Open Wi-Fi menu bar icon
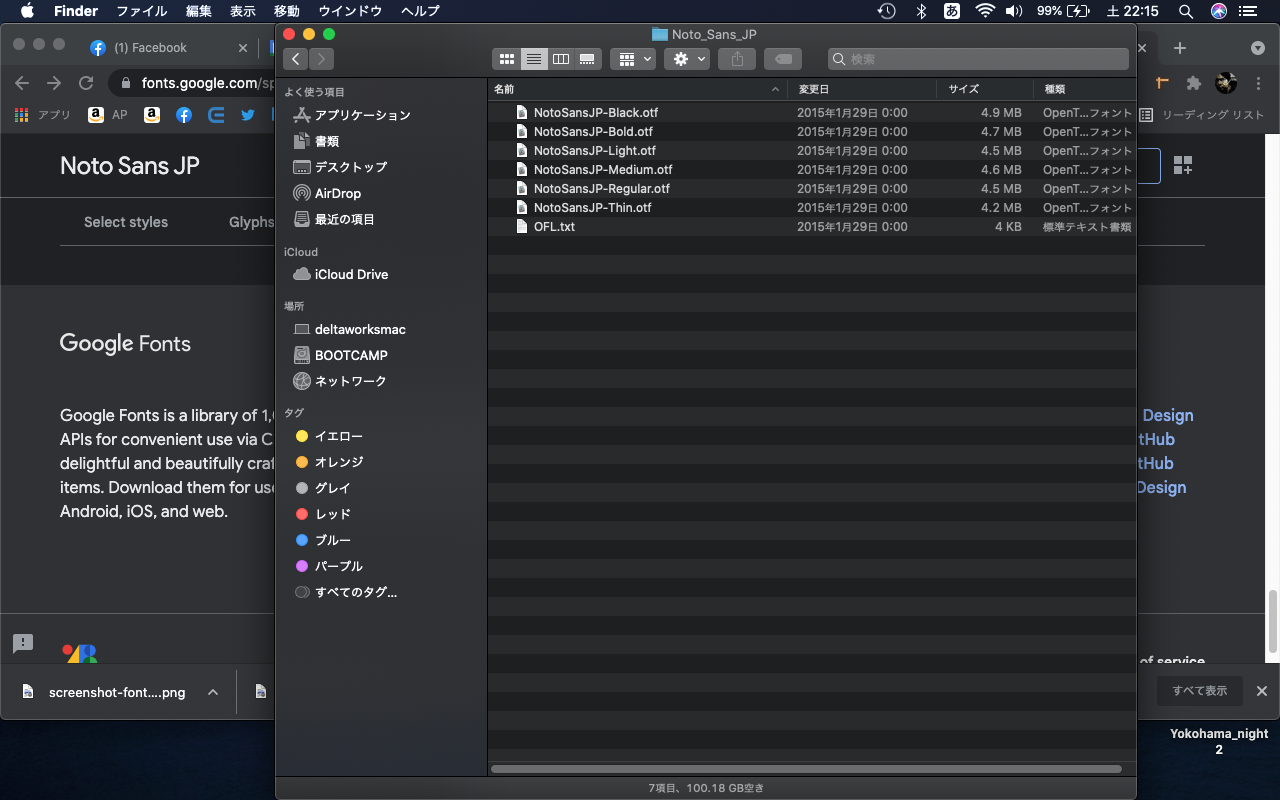1280x800 pixels. coord(985,11)
